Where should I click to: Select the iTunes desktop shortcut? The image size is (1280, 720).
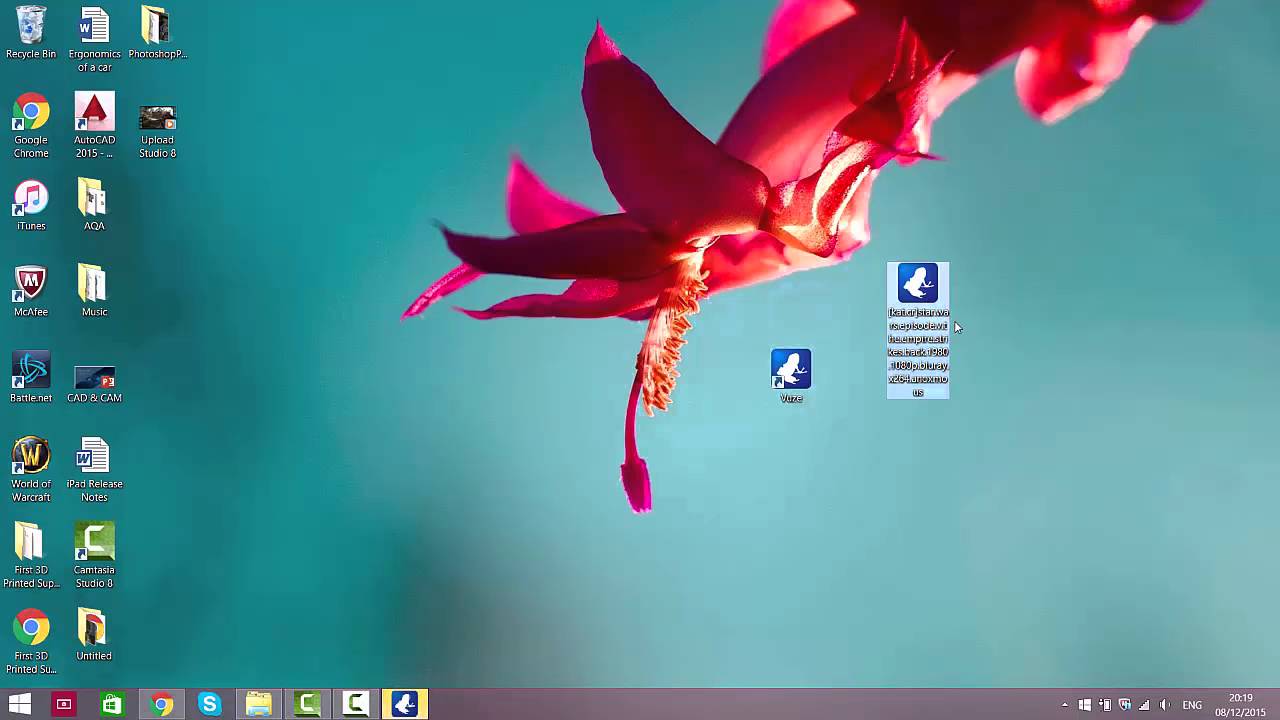coord(31,205)
